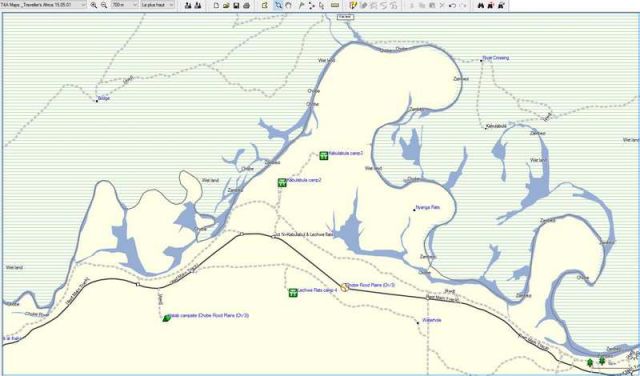Click the Lechwe Flats camp 4 marker
The height and width of the screenshot is (376, 640).
(x=293, y=292)
